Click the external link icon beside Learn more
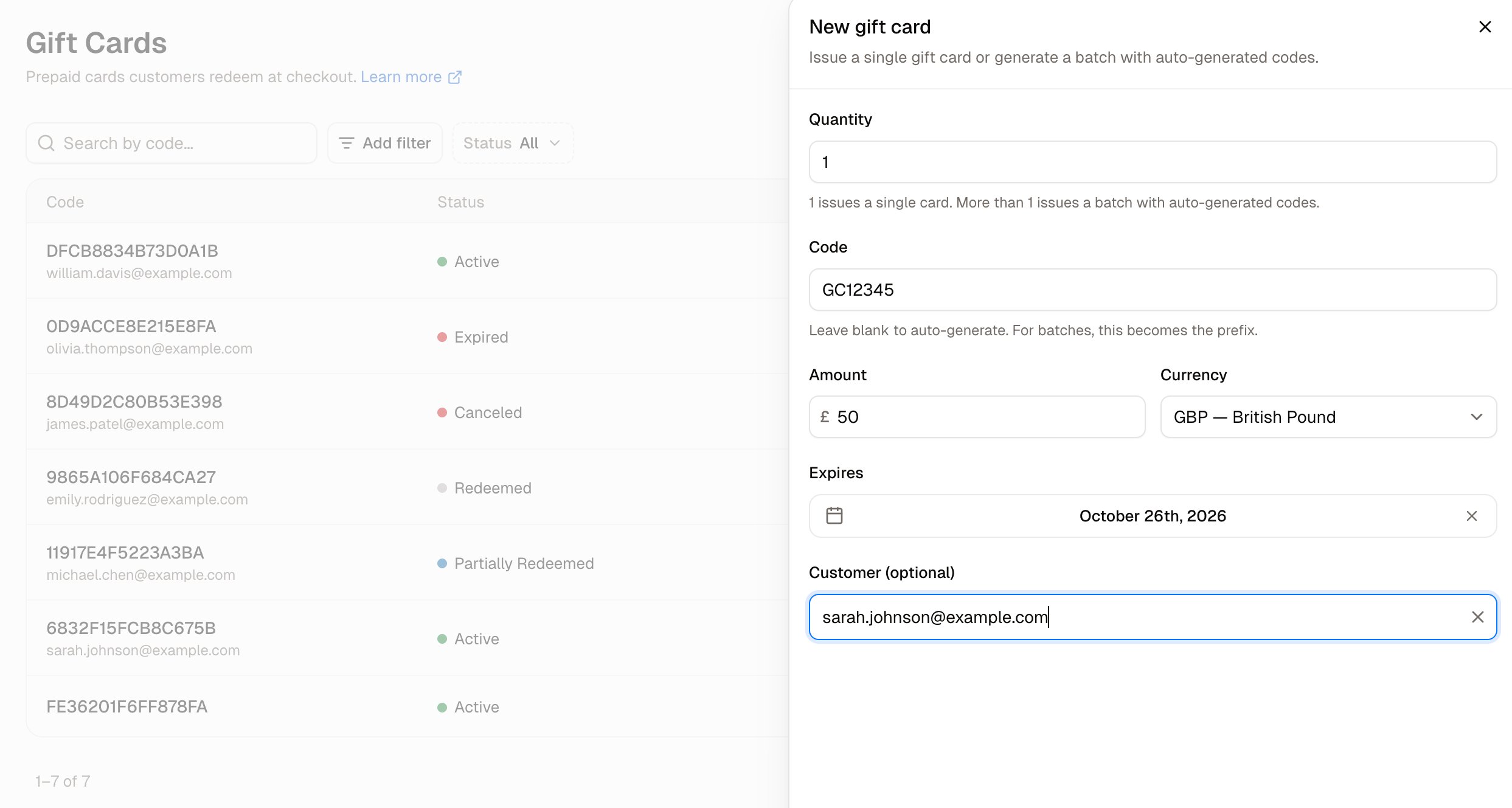Viewport: 1512px width, 808px height. [455, 77]
